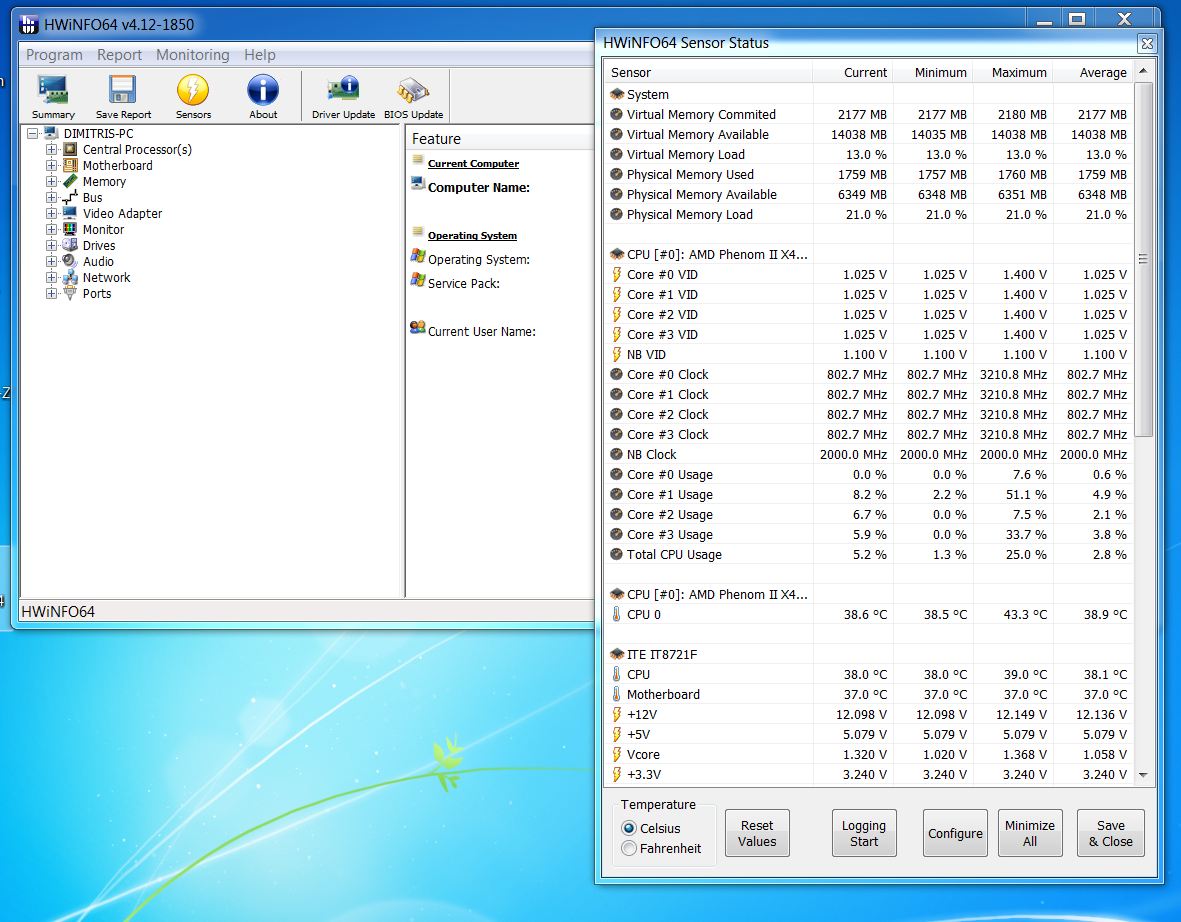Open the Monitoring menu

coord(192,54)
